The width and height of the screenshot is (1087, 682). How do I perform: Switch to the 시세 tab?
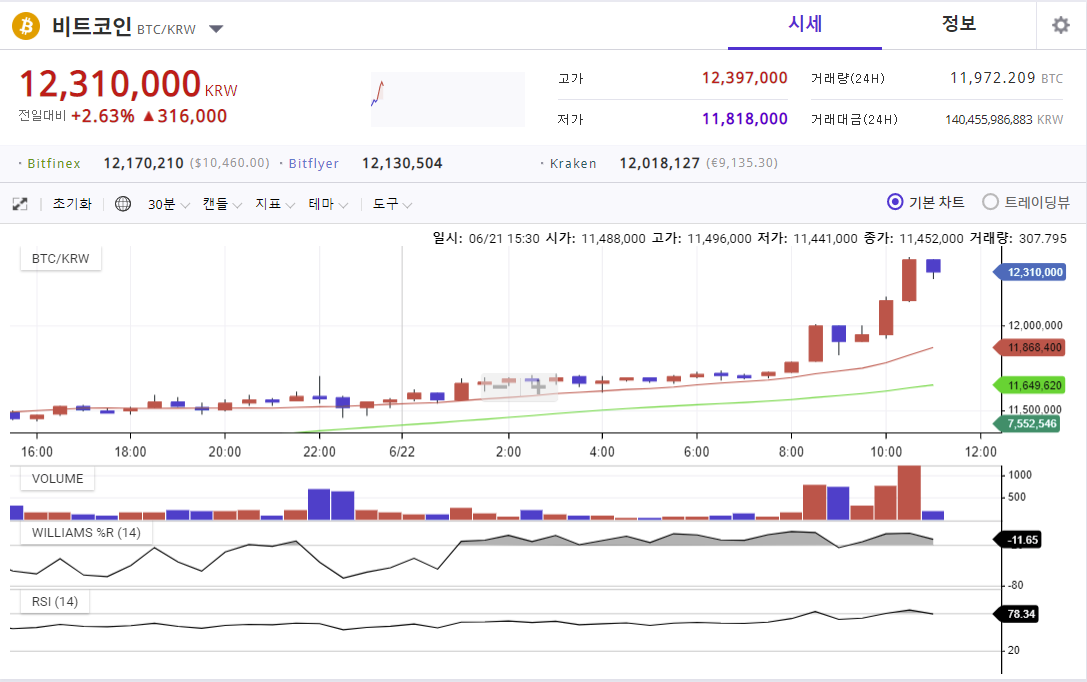pyautogui.click(x=805, y=24)
